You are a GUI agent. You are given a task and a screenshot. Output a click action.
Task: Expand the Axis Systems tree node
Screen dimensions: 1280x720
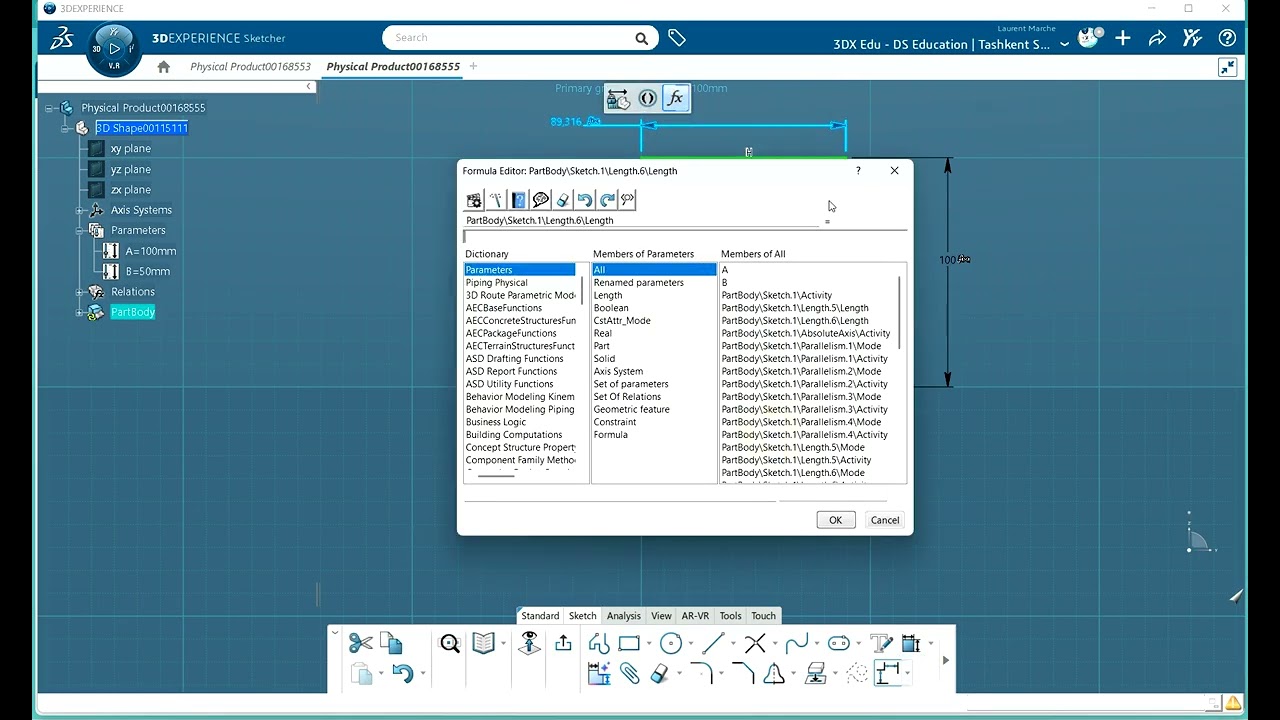pyautogui.click(x=80, y=210)
